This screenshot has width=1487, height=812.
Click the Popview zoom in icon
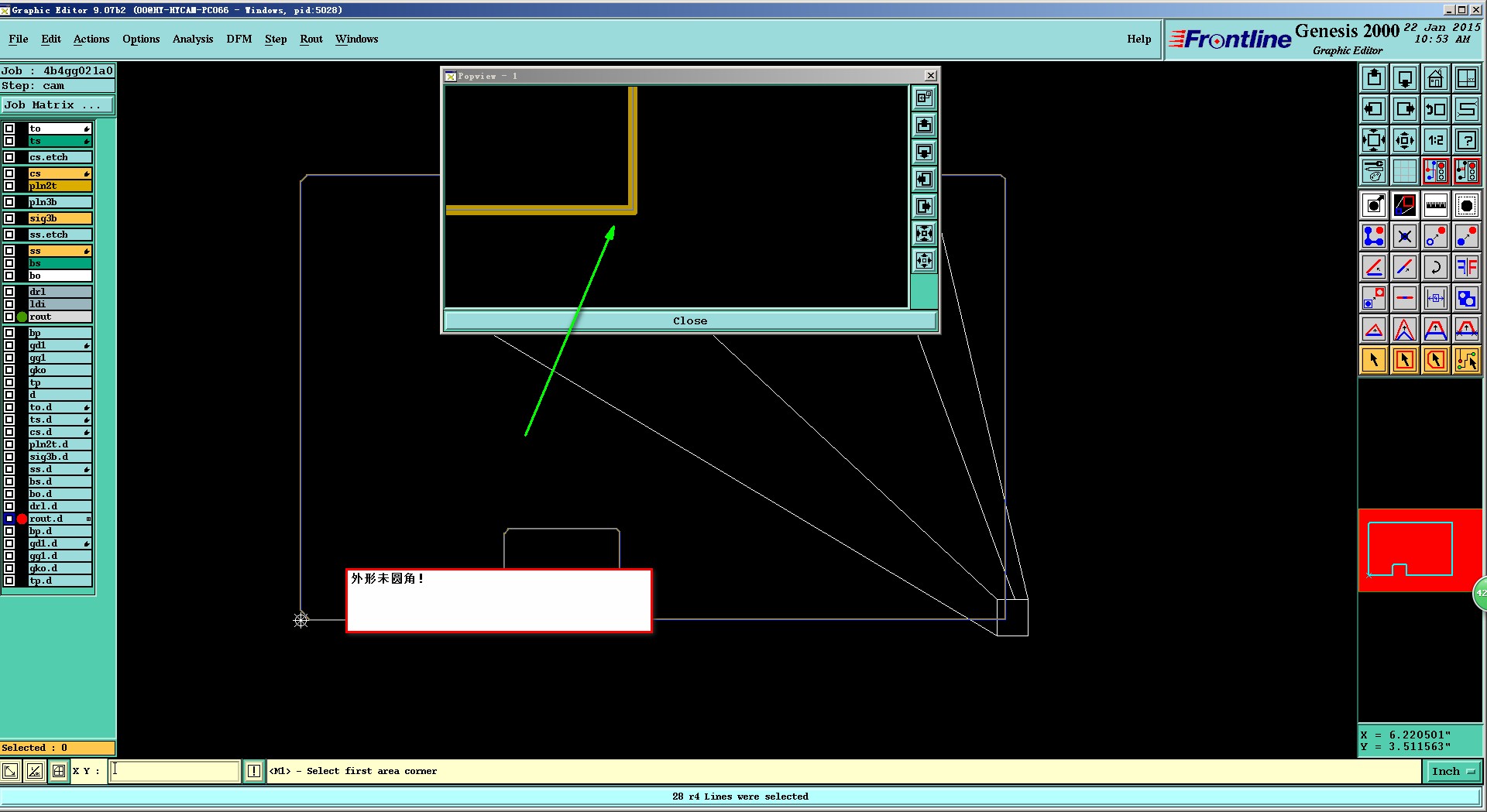[x=924, y=233]
